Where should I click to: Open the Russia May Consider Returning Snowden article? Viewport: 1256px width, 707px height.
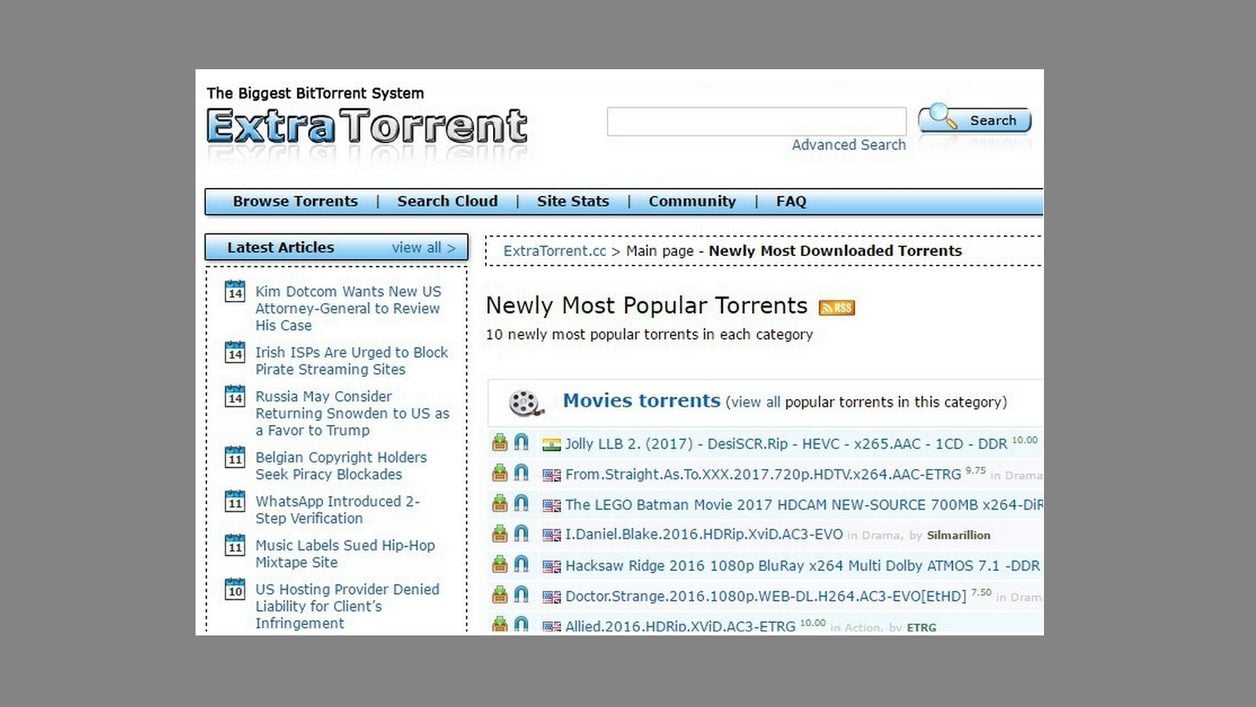(352, 413)
